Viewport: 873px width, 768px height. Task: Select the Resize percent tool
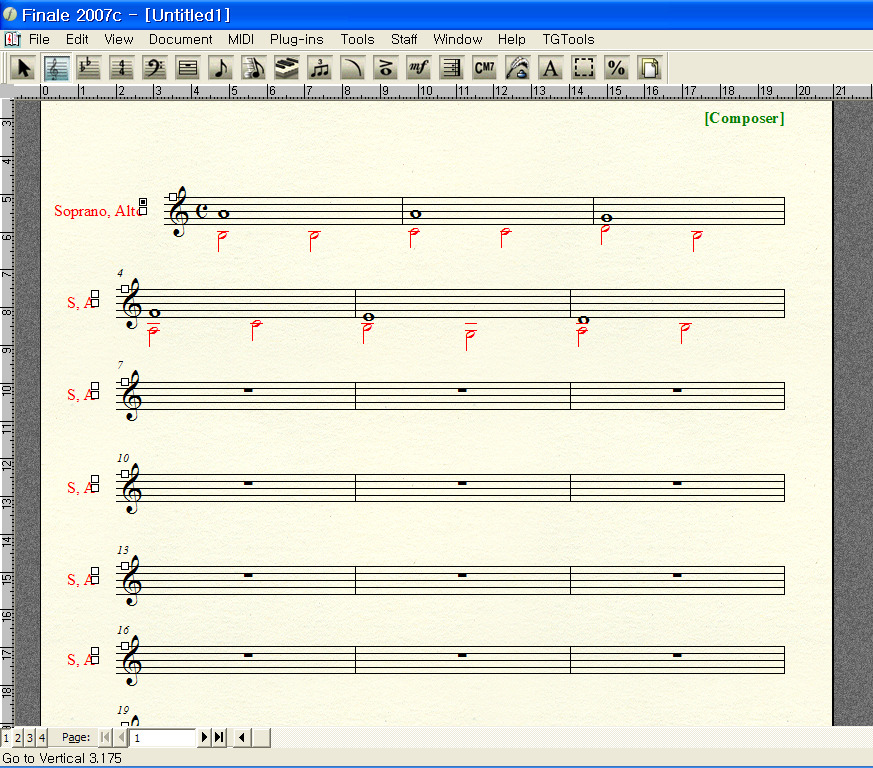[x=616, y=68]
